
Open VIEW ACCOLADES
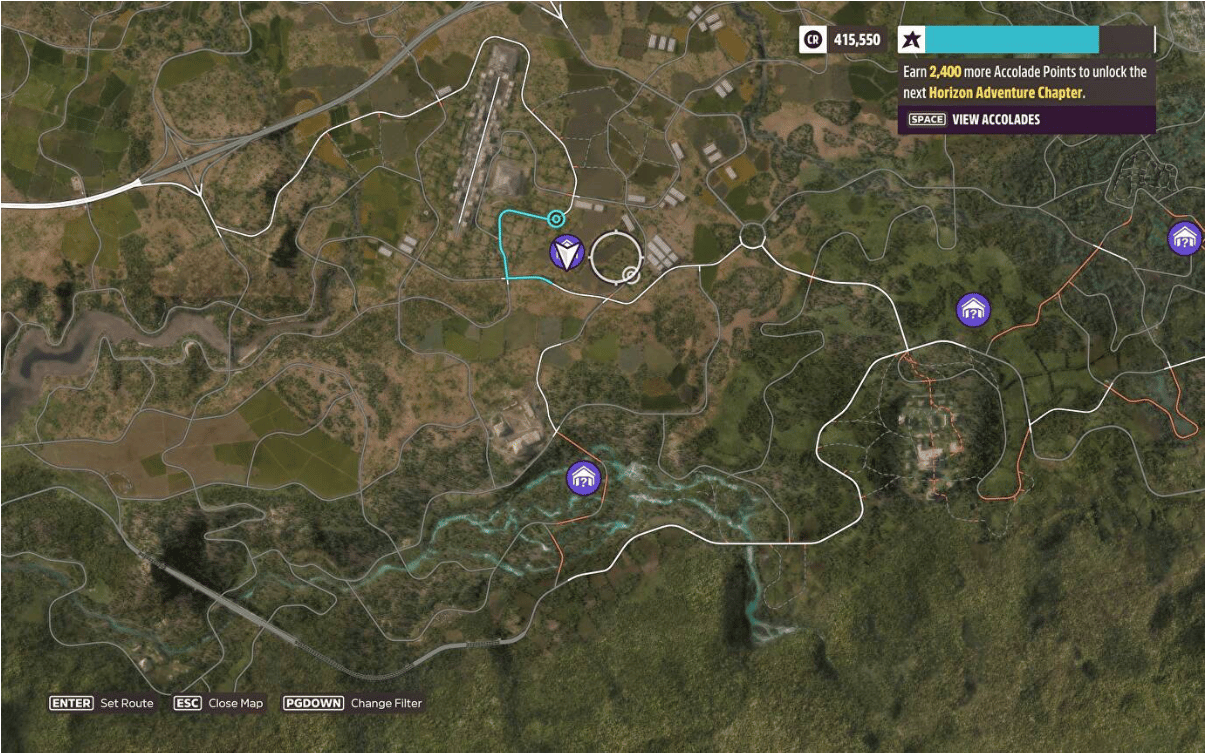coord(996,120)
